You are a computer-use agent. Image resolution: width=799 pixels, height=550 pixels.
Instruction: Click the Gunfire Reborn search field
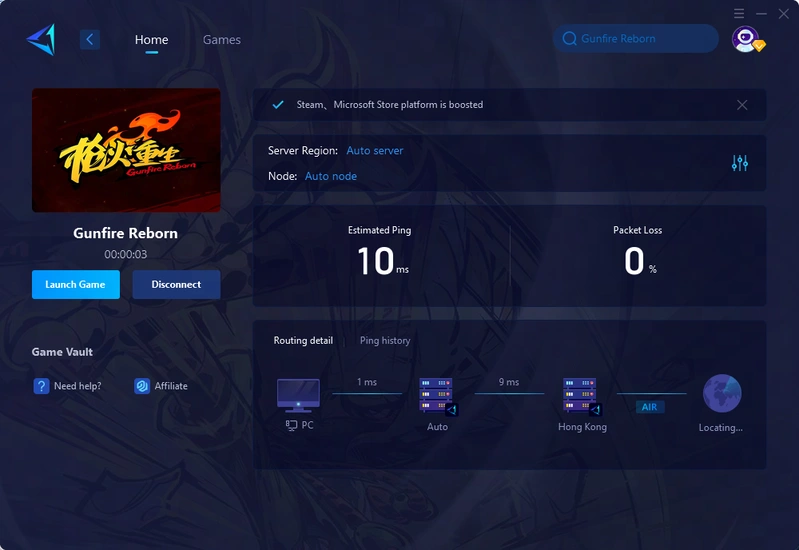[x=635, y=38]
